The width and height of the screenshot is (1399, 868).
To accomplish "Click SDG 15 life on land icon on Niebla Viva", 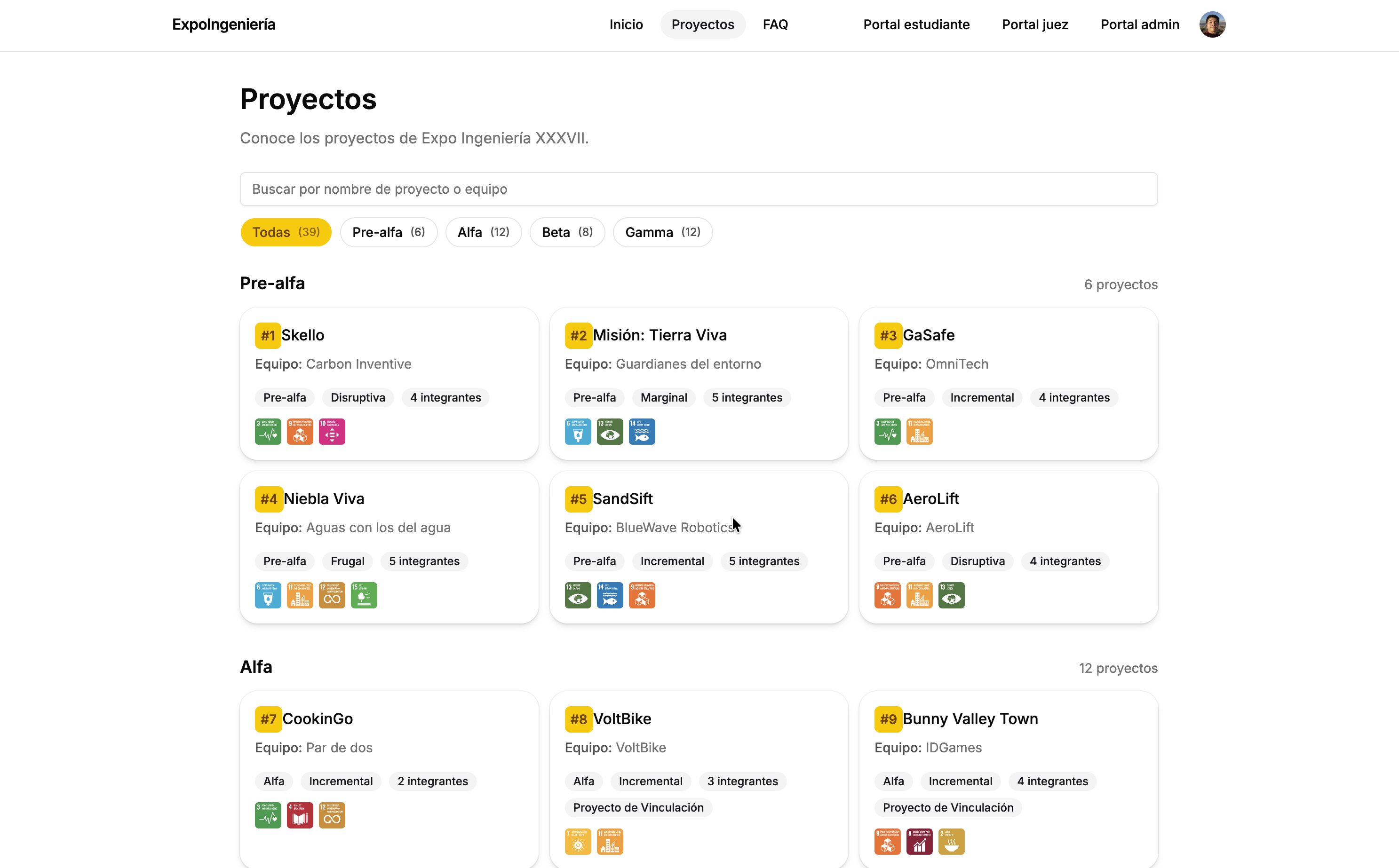I will [x=364, y=595].
